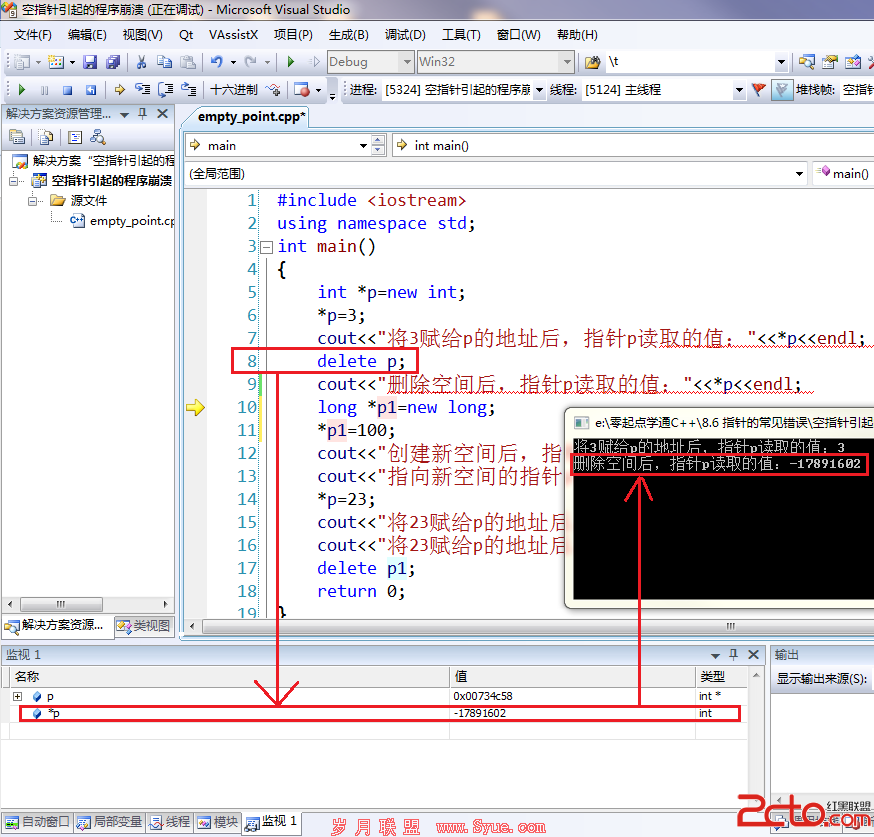Click the Undo arrow icon
The image size is (874, 837).
click(217, 62)
